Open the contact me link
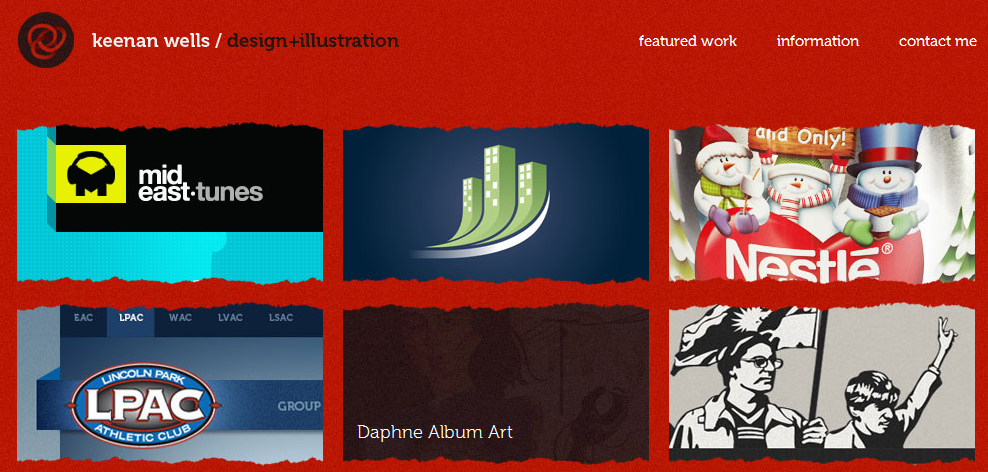 tap(938, 41)
